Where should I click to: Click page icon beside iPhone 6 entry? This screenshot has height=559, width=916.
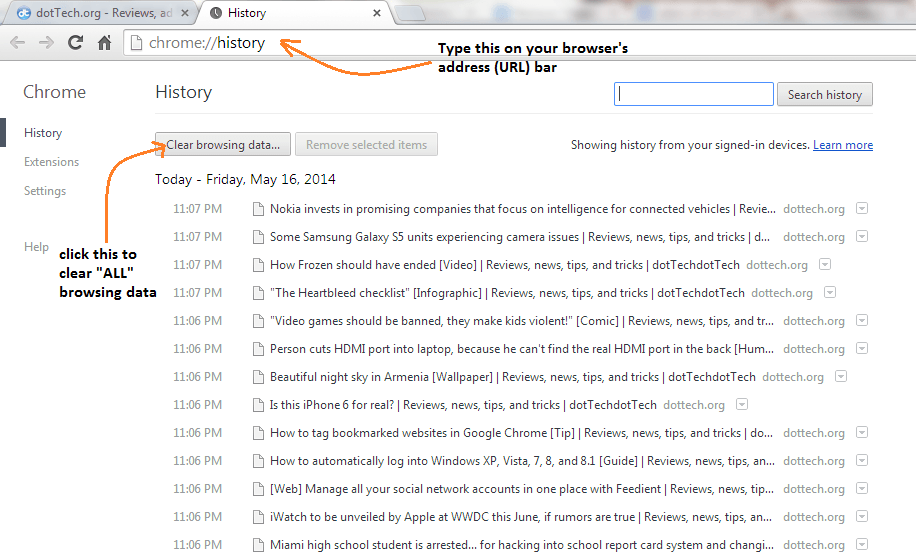click(x=258, y=405)
